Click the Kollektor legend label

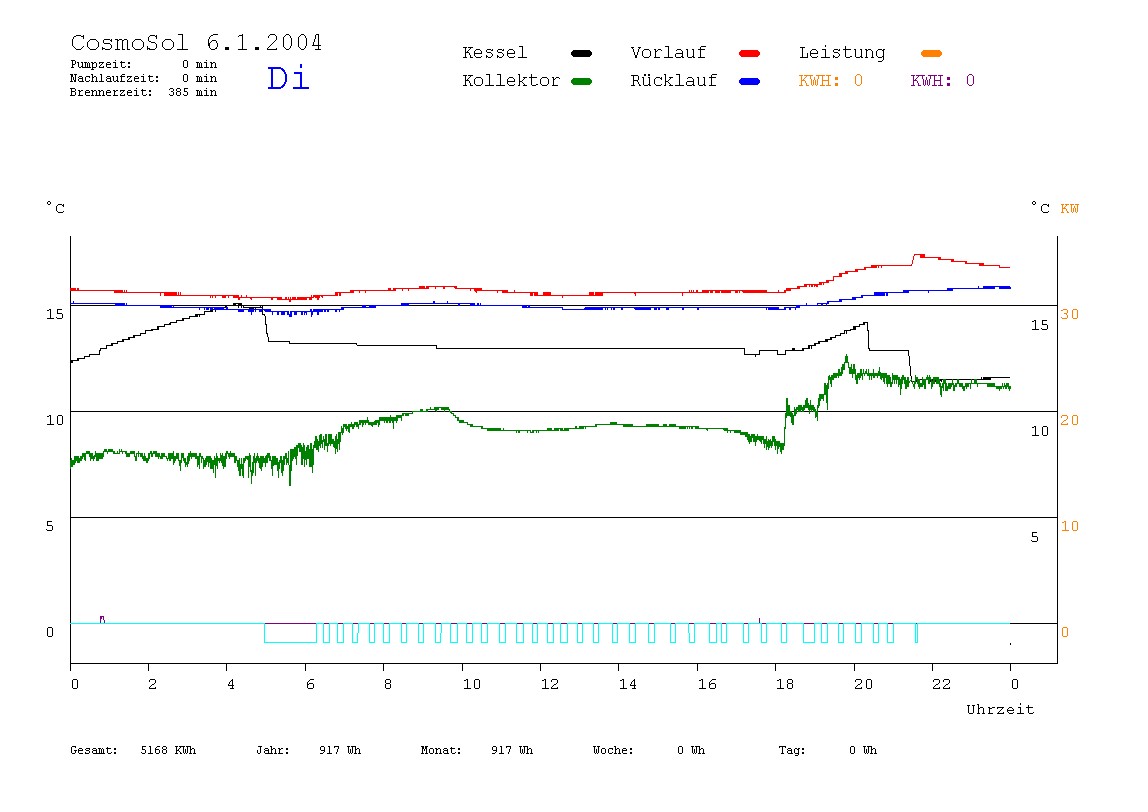pyautogui.click(x=511, y=81)
